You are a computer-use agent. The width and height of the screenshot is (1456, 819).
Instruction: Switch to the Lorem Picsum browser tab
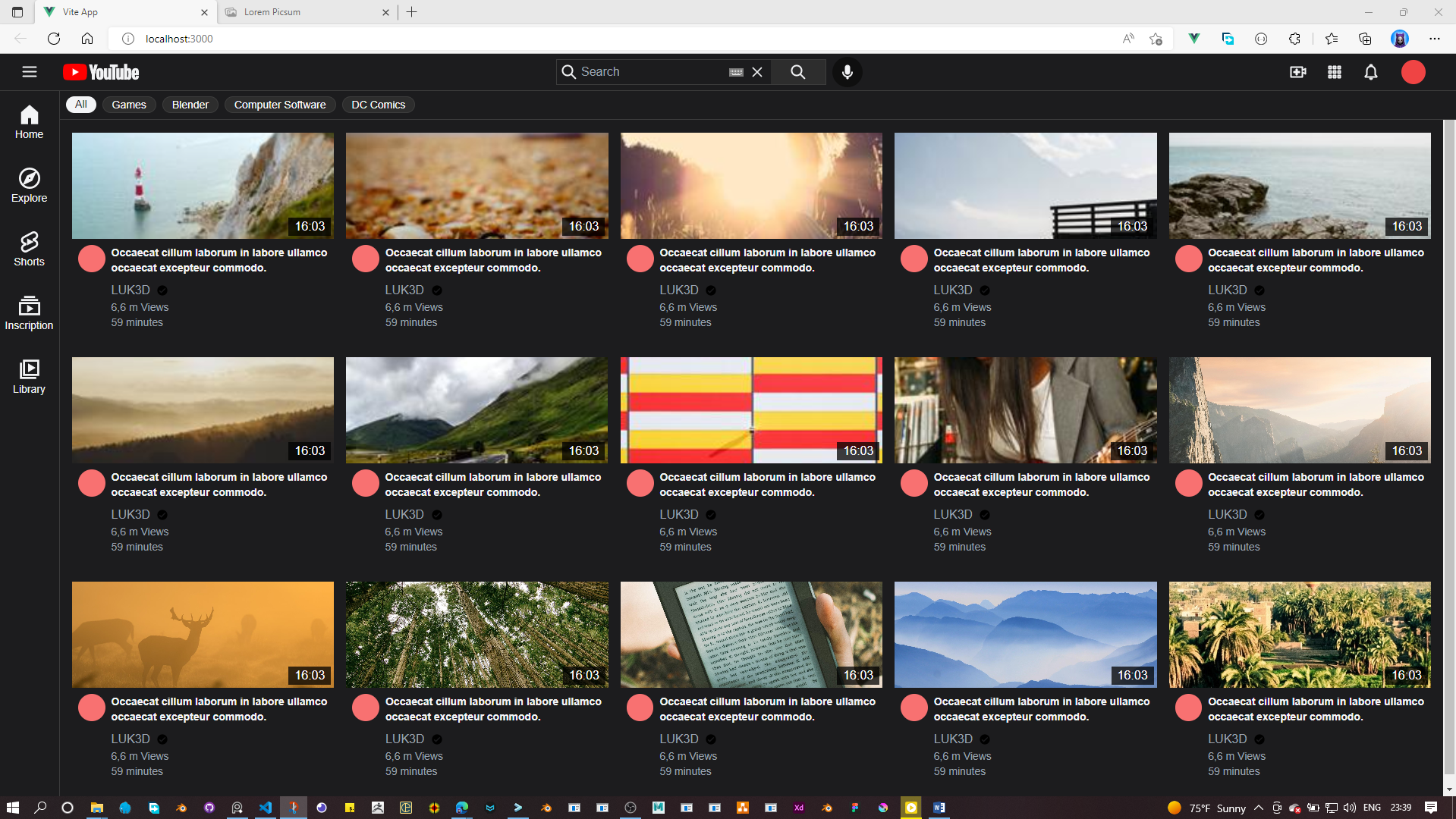tap(303, 12)
